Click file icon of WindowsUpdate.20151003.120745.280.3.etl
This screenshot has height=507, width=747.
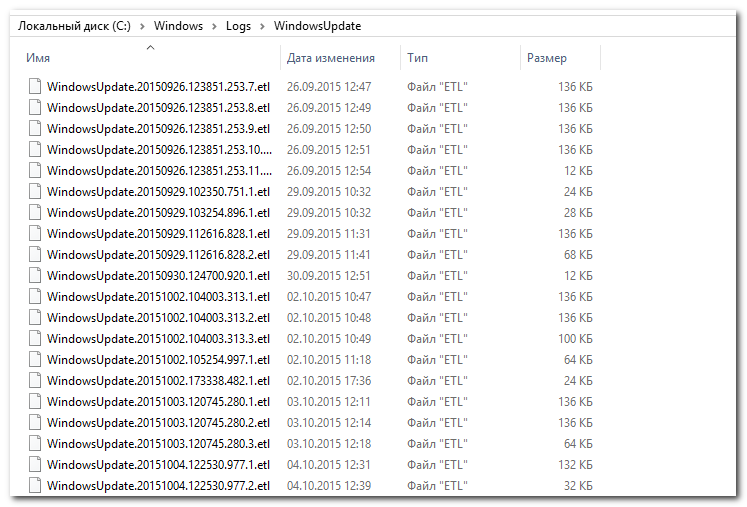click(35, 443)
